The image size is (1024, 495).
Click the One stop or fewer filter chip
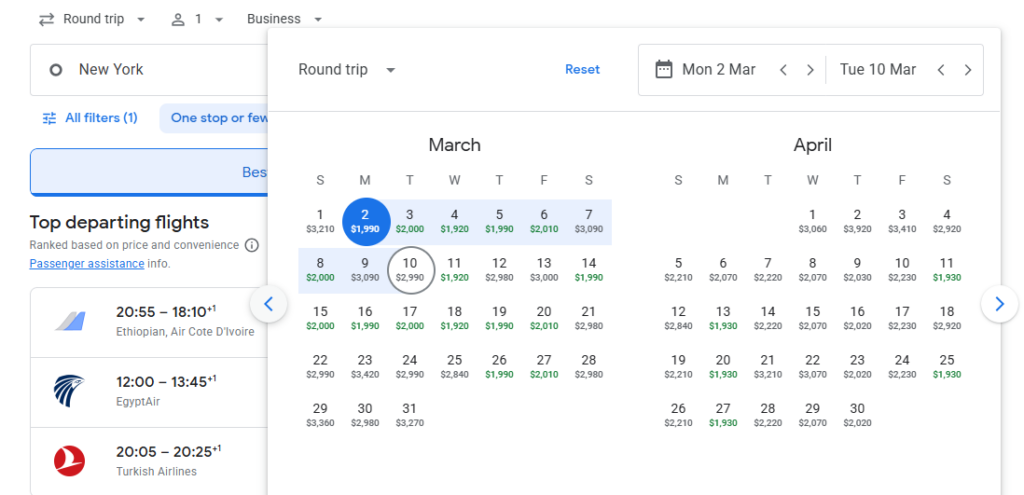click(x=214, y=118)
